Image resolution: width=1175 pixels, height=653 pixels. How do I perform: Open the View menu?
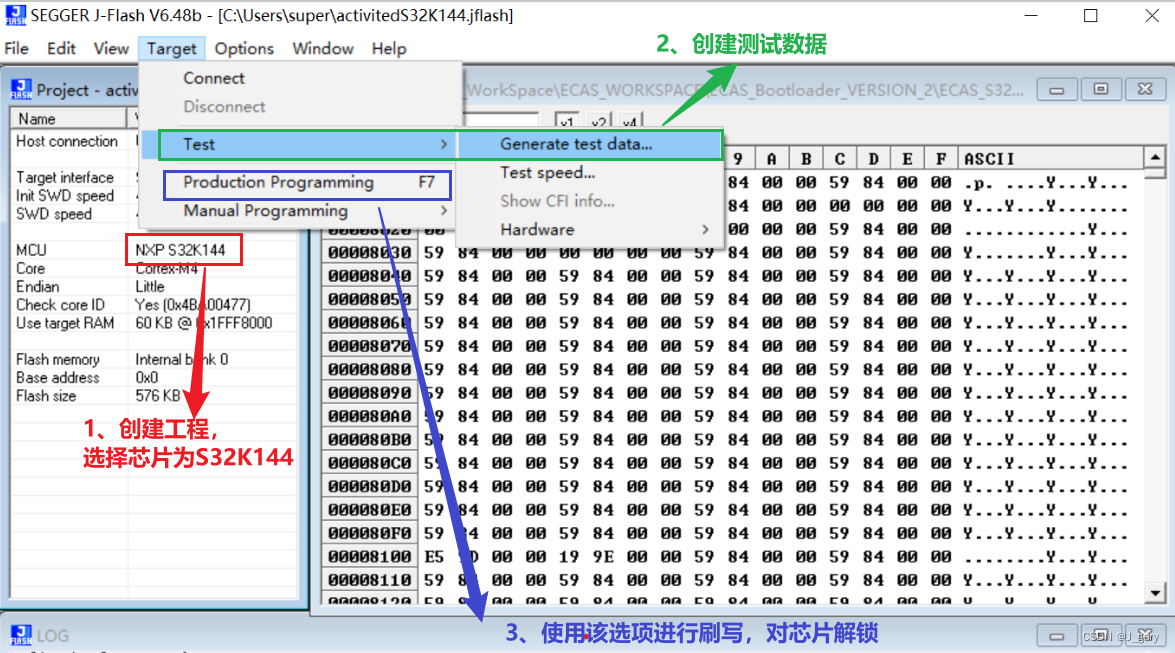(111, 49)
